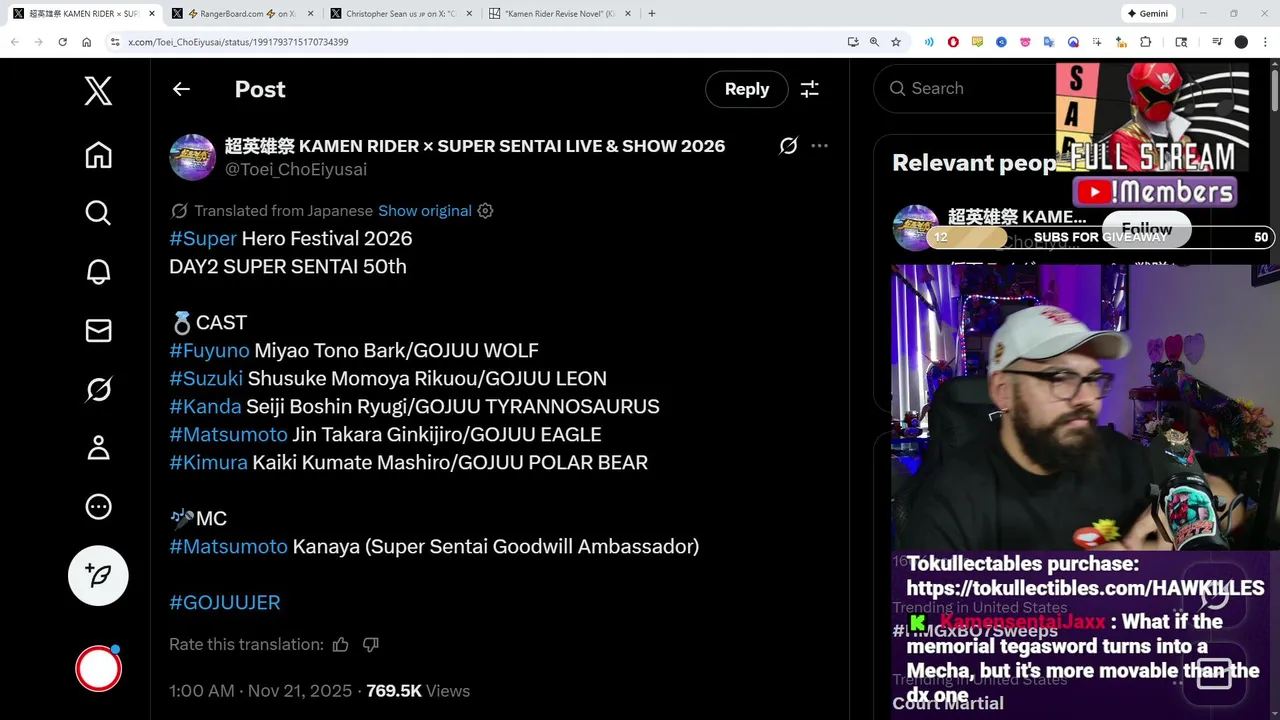View site information icon in address bar

pos(115,42)
